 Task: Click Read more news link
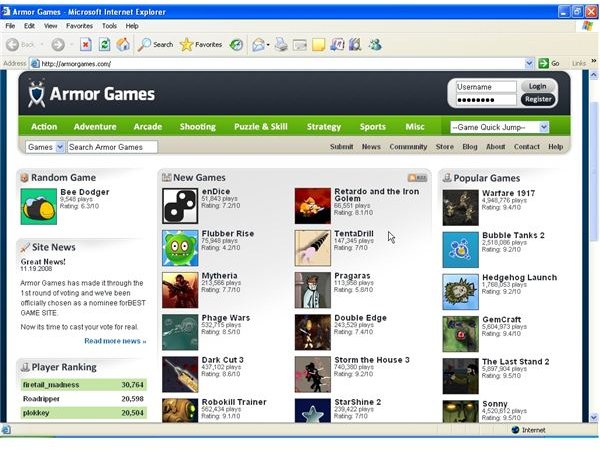[115, 341]
